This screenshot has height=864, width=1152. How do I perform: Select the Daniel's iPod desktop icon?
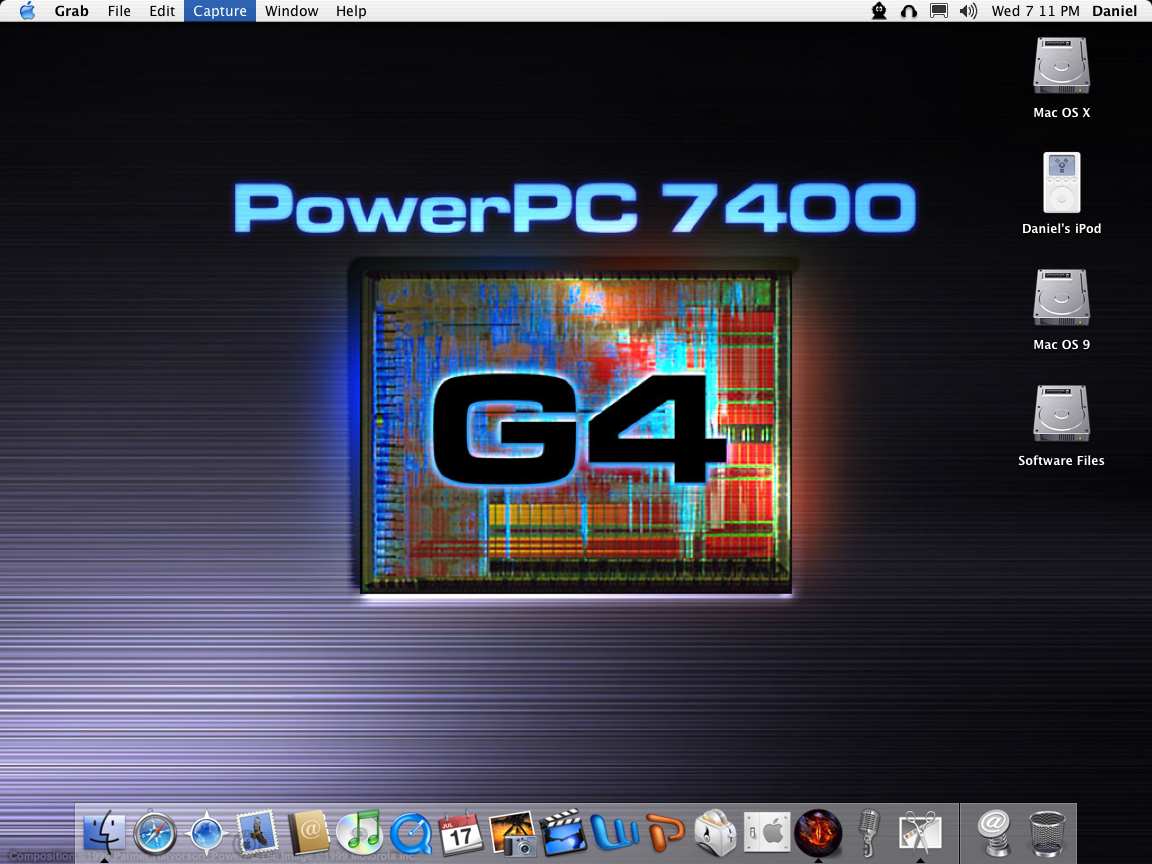point(1062,182)
